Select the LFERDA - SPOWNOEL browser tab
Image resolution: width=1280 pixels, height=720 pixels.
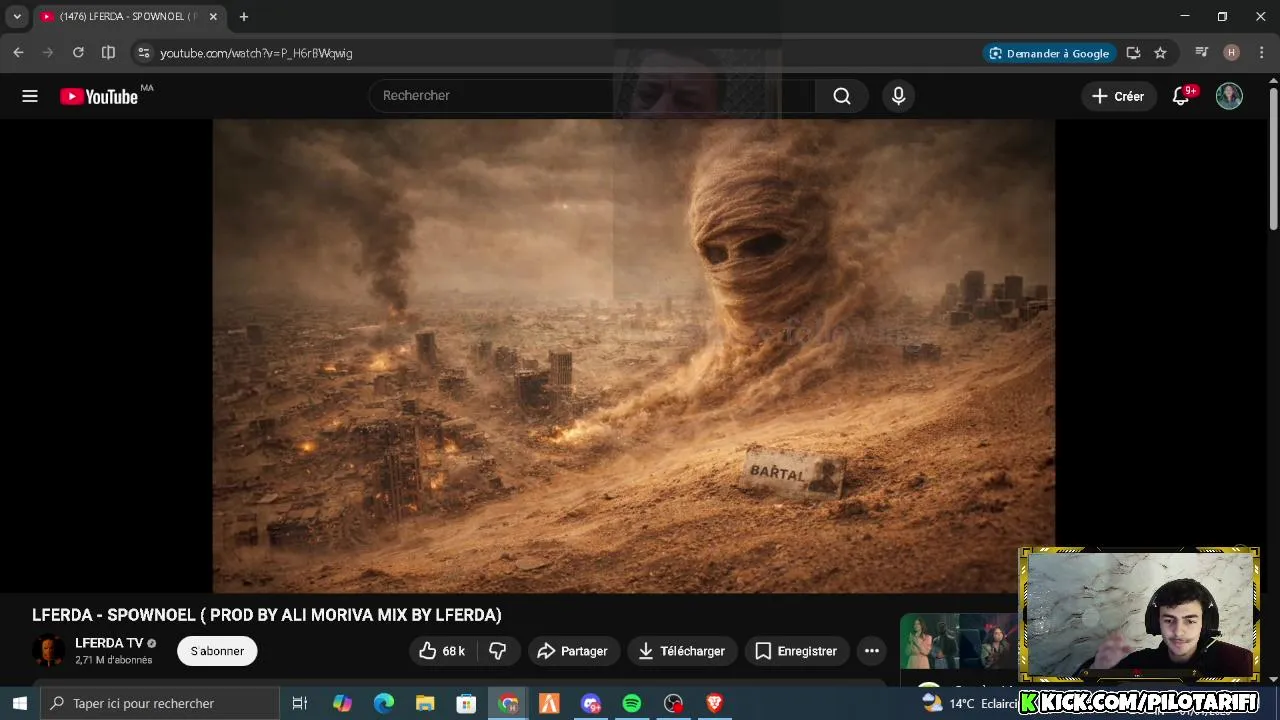(x=127, y=17)
